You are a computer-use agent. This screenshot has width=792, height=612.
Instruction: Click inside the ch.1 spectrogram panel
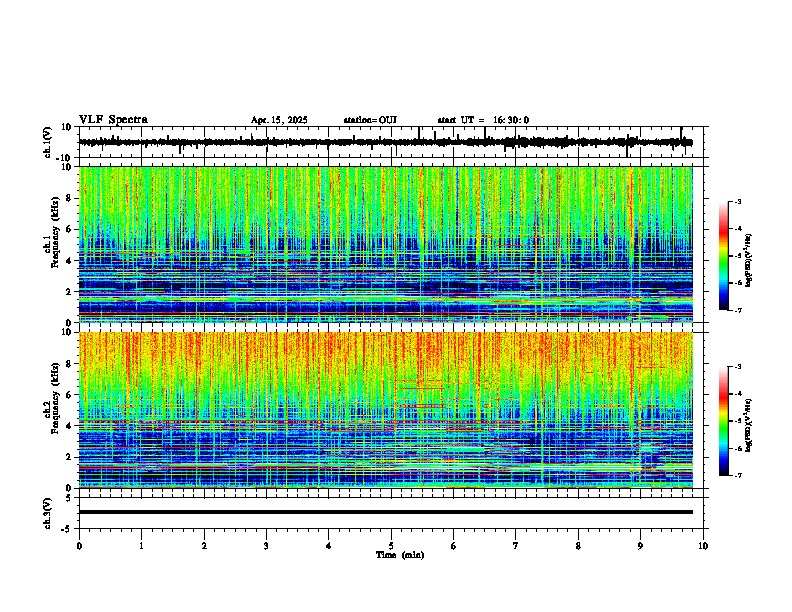click(386, 244)
